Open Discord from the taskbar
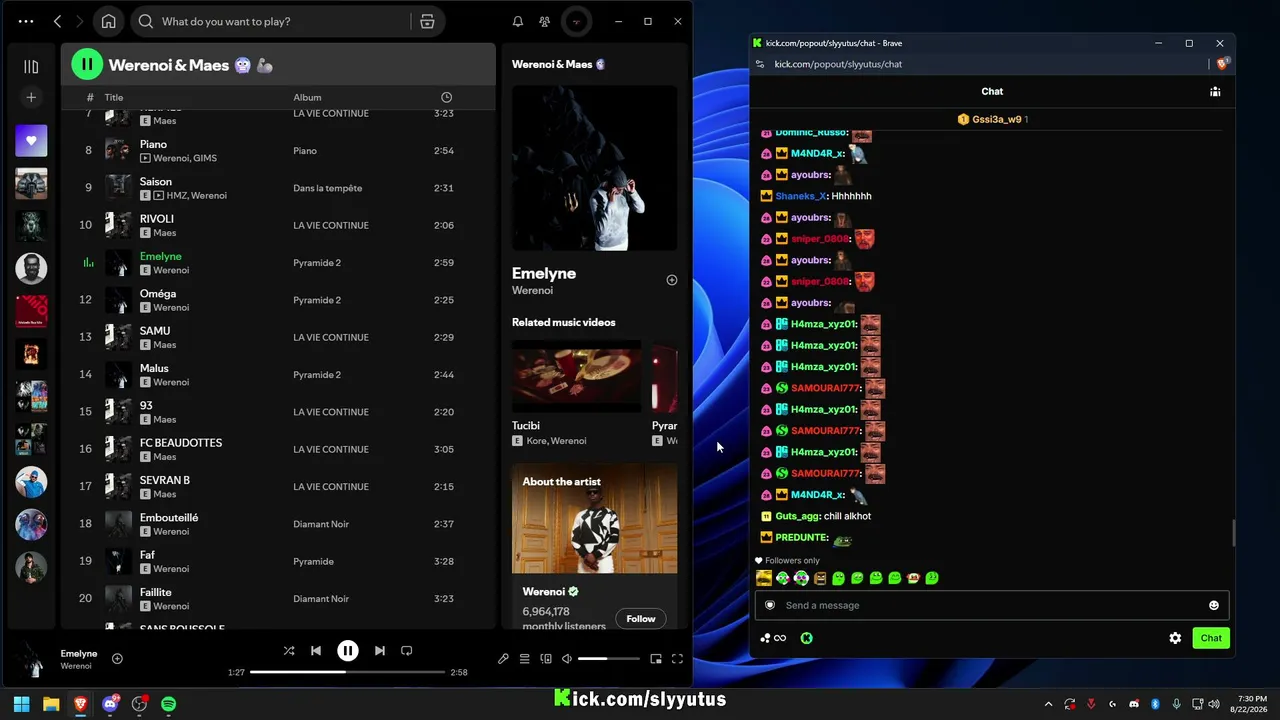The width and height of the screenshot is (1280, 720). click(x=110, y=704)
